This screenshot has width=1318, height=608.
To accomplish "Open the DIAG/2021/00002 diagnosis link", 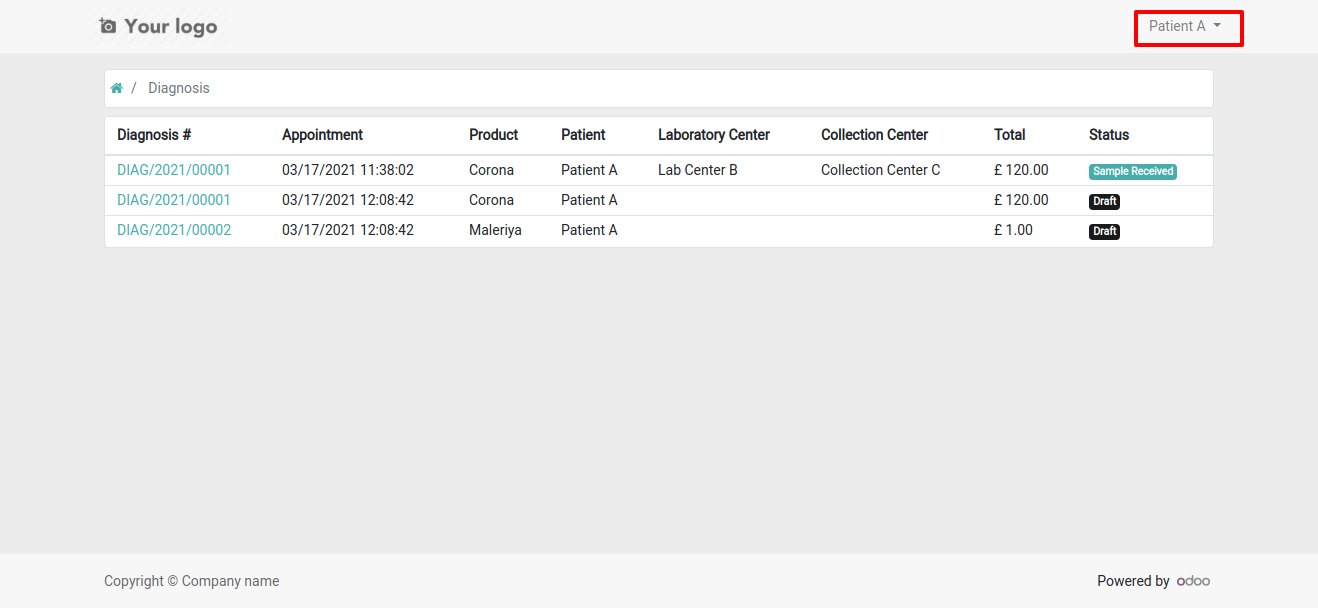I will 174,230.
